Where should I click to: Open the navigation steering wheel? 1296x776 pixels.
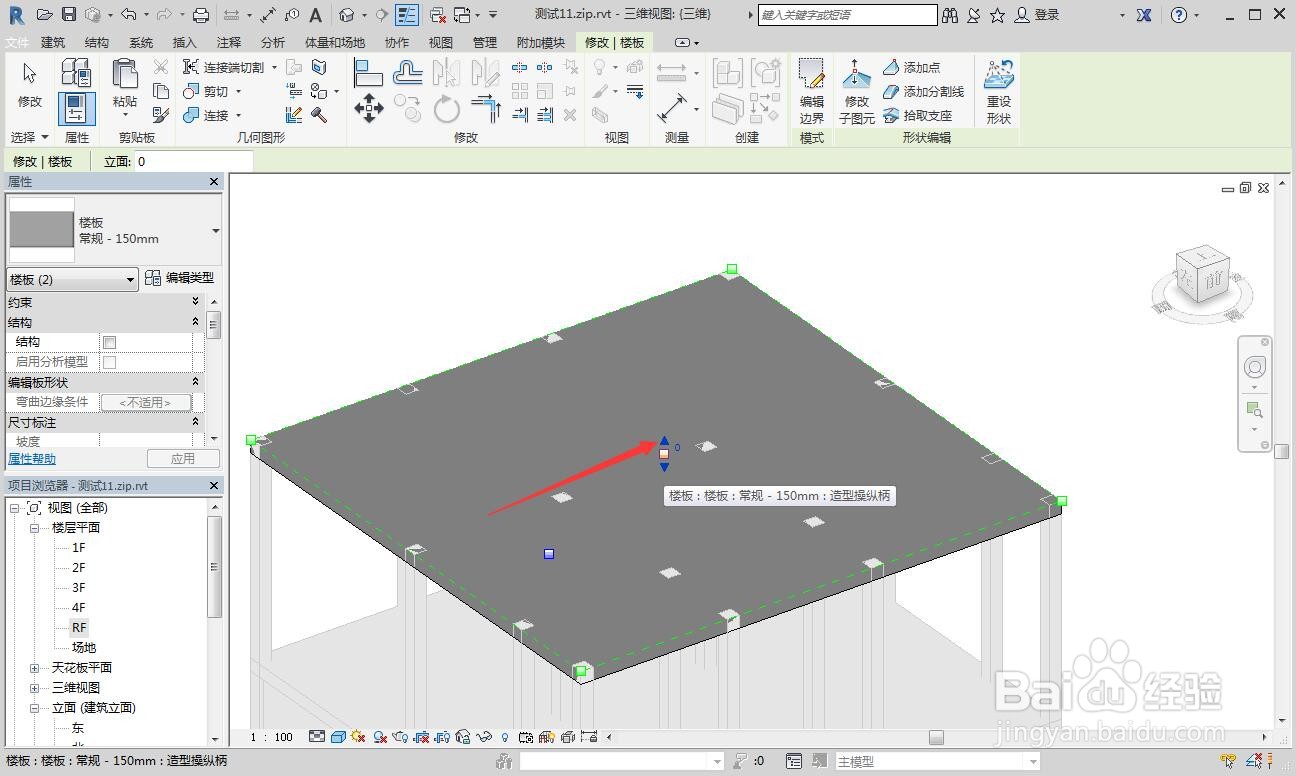pyautogui.click(x=1255, y=367)
